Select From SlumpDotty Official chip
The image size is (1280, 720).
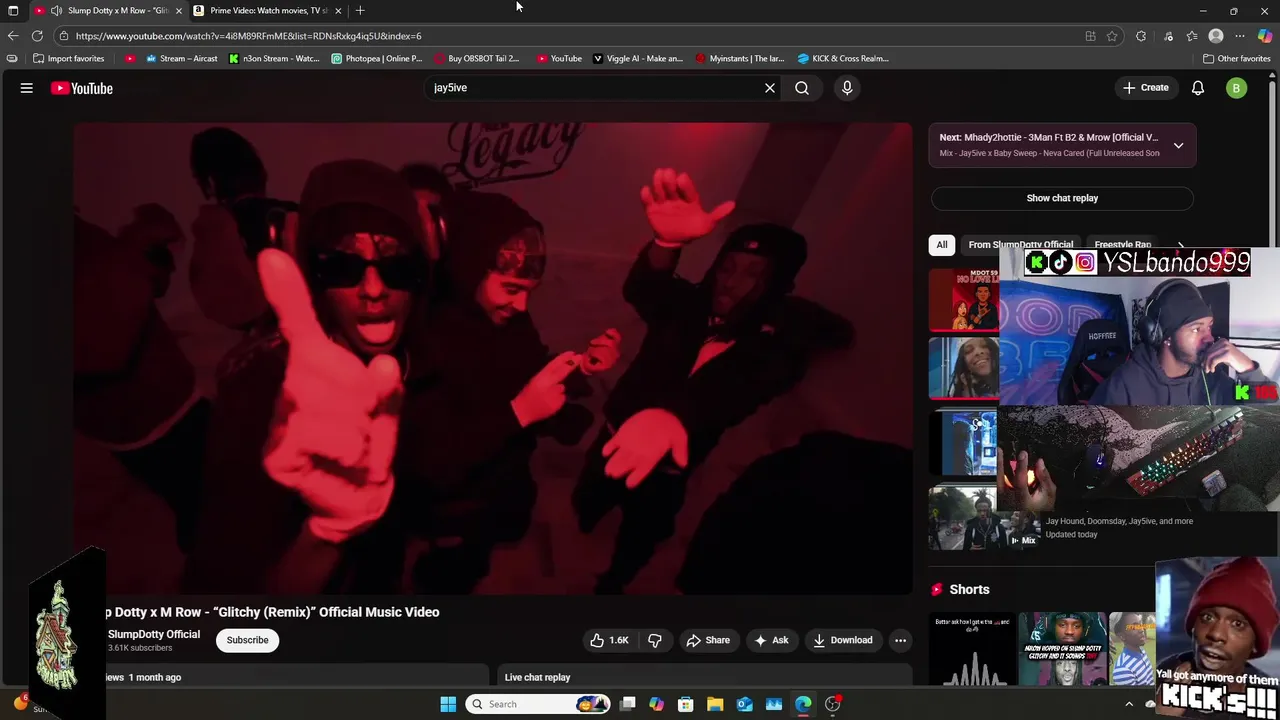(1020, 244)
